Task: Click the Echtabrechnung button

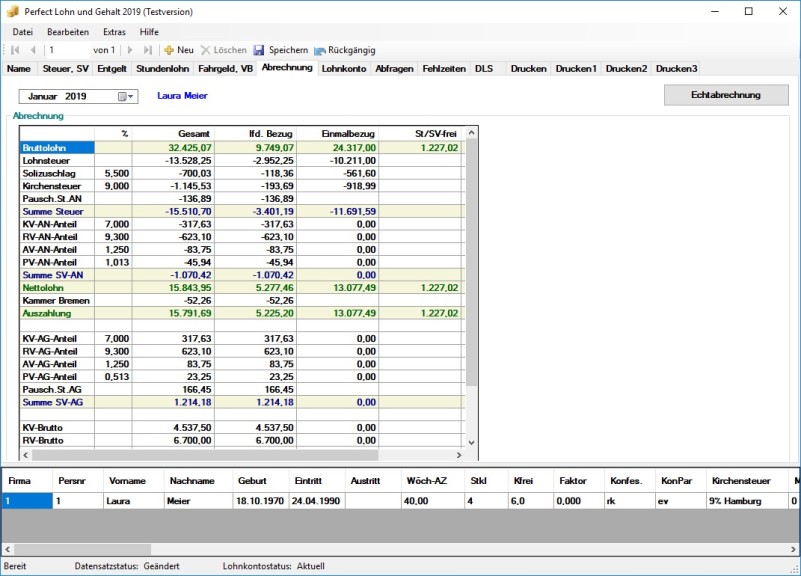Action: [726, 95]
